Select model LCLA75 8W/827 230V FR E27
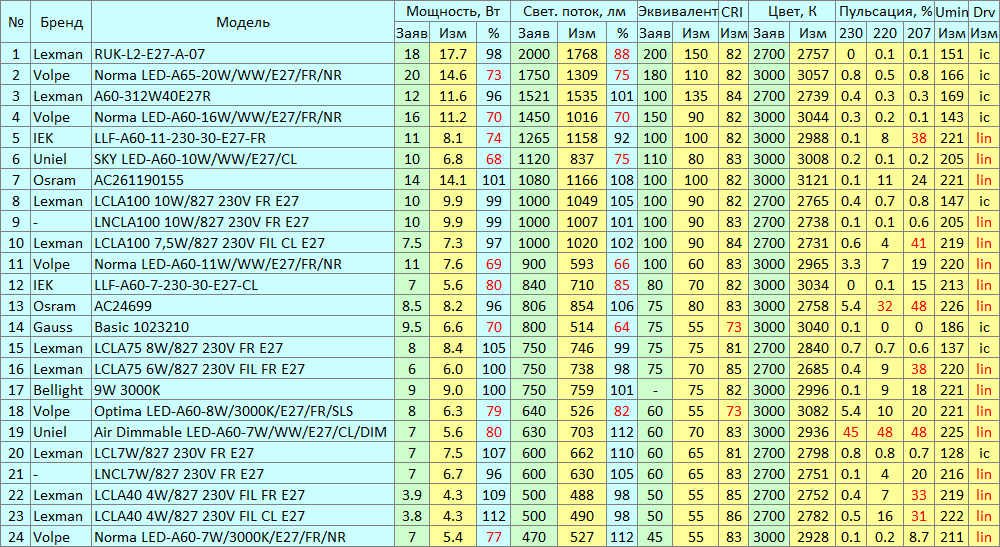The width and height of the screenshot is (1000, 547). [242, 349]
